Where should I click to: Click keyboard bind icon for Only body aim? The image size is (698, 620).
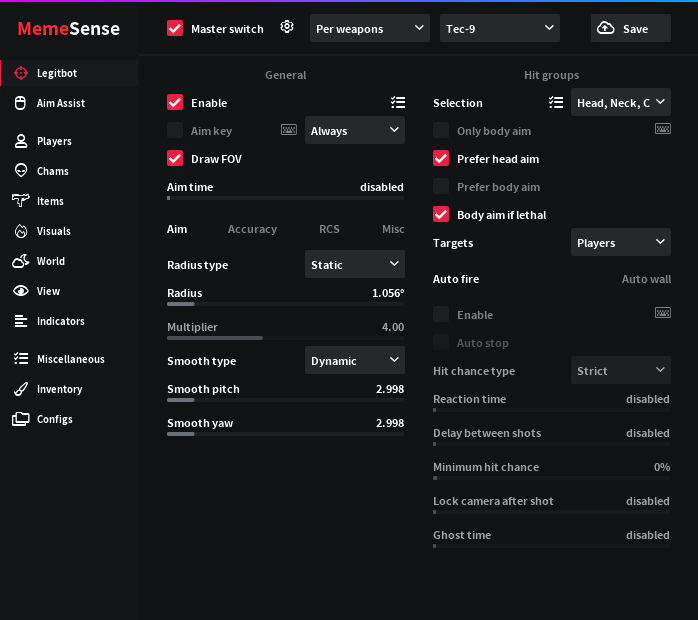(662, 129)
